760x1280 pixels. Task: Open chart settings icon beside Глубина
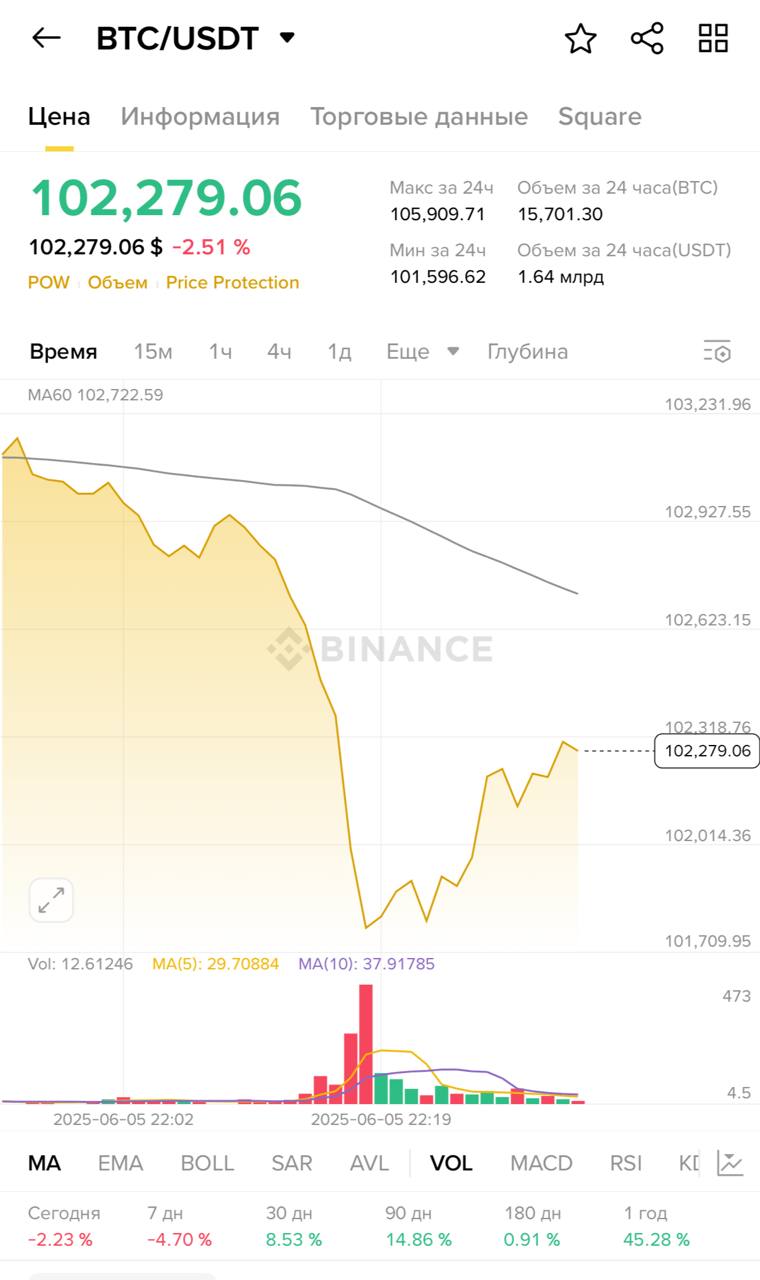717,352
